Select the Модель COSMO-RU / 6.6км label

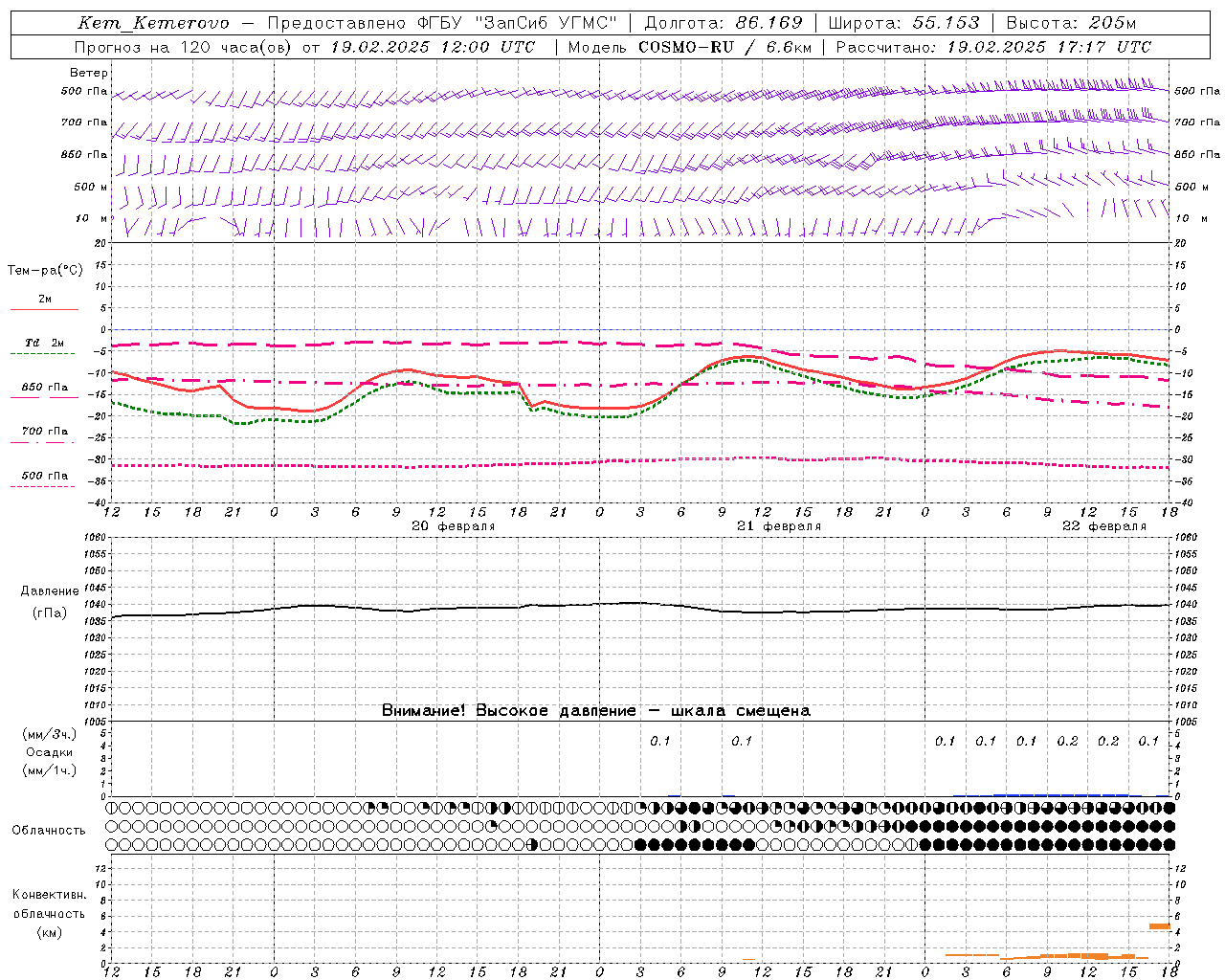(689, 47)
